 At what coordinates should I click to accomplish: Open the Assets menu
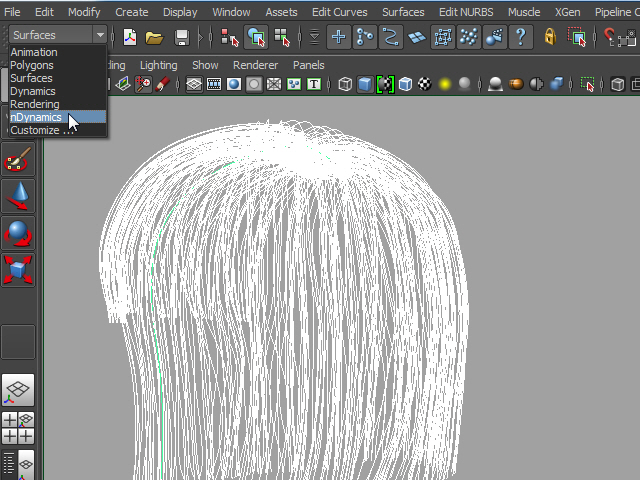(x=281, y=12)
